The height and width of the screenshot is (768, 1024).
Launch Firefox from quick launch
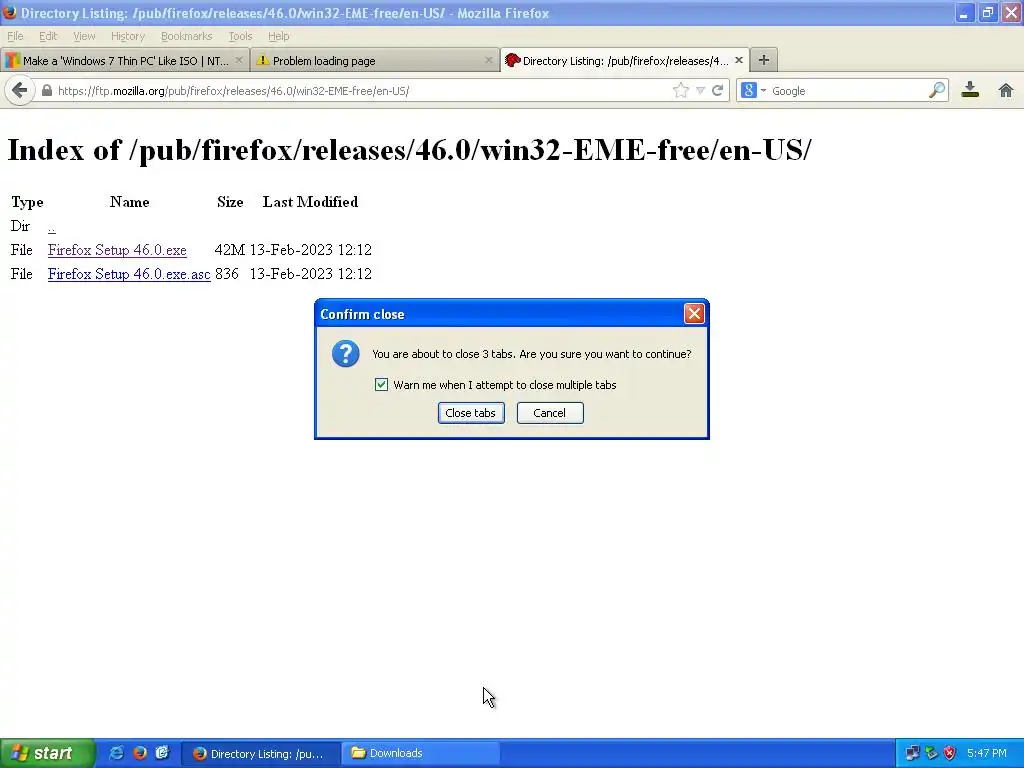tap(140, 753)
